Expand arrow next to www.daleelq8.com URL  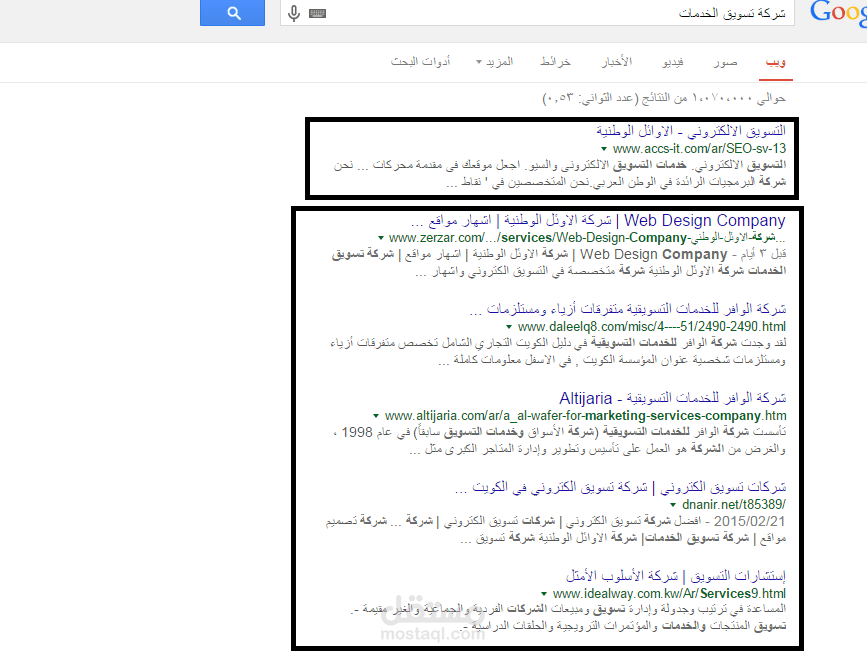click(509, 327)
